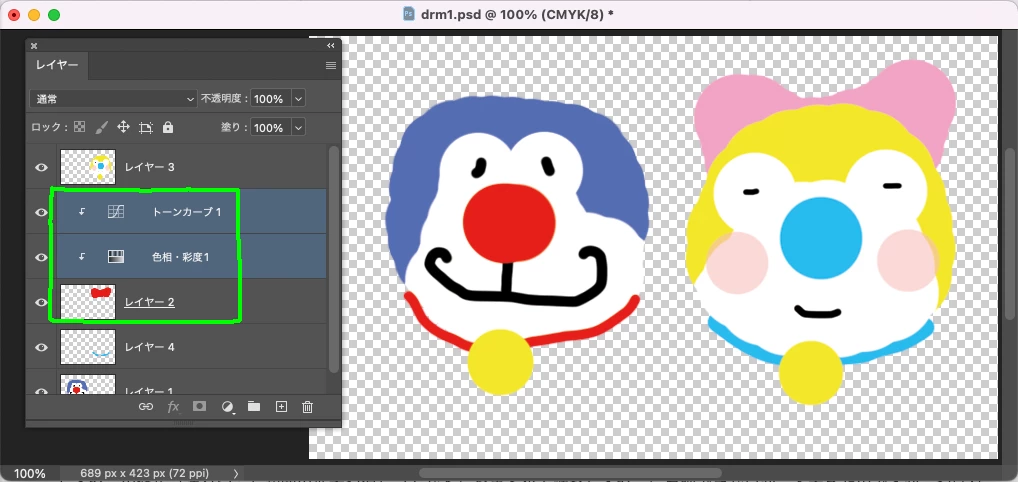Viewport: 1018px width, 482px height.
Task: Click the レイヤー 3 thumbnail
Action: (88, 167)
